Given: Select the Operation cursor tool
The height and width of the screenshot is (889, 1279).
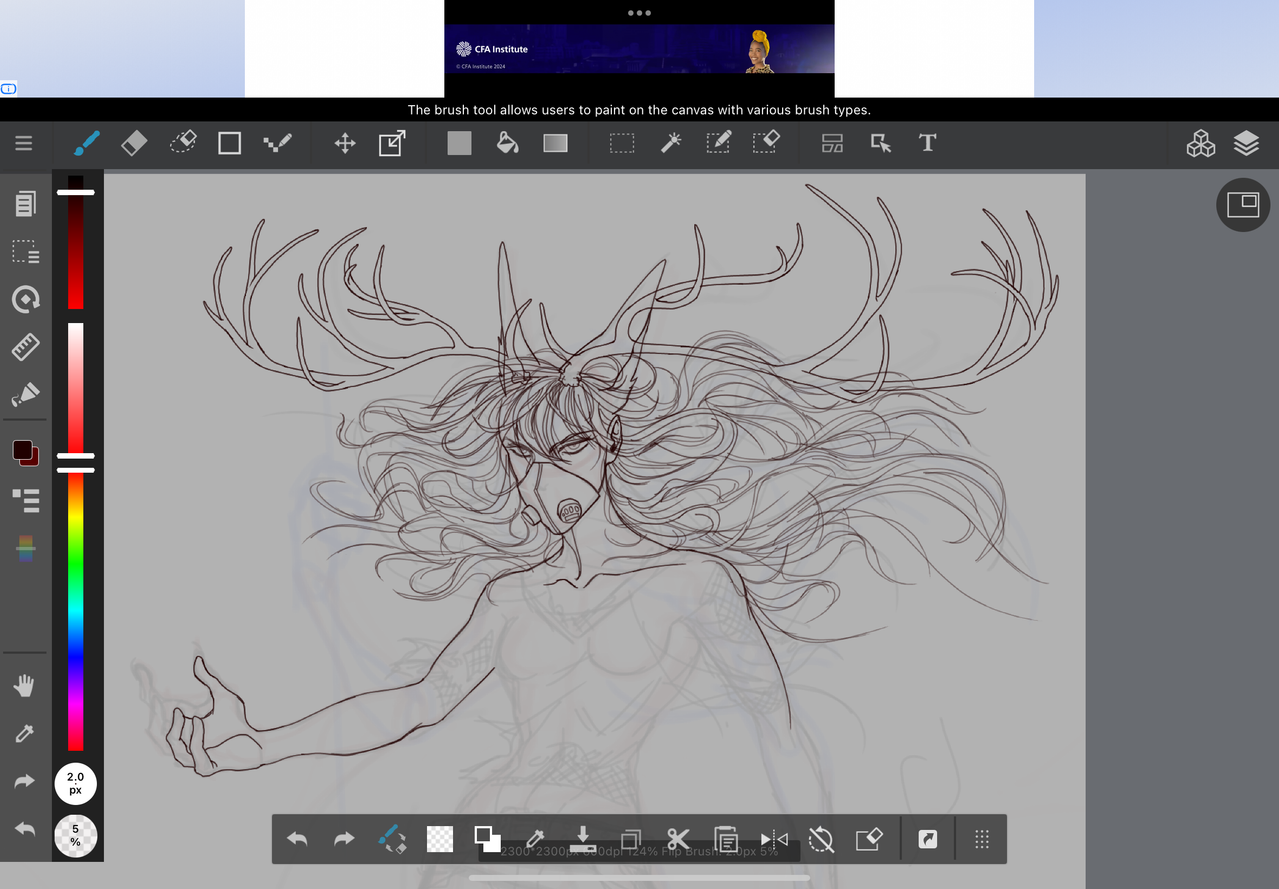Looking at the screenshot, I should click(x=881, y=144).
